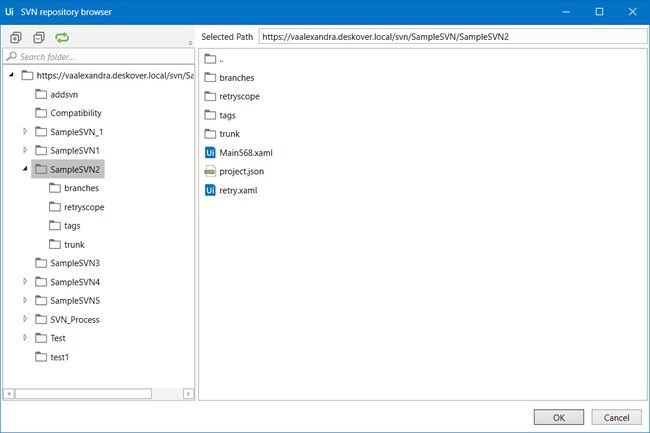Select the SampleSVN4 folder label

pos(75,282)
